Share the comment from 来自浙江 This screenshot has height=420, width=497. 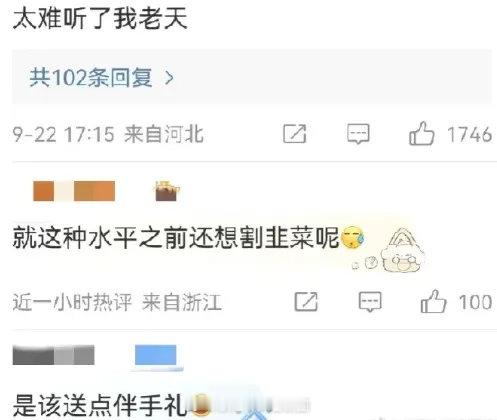point(306,302)
